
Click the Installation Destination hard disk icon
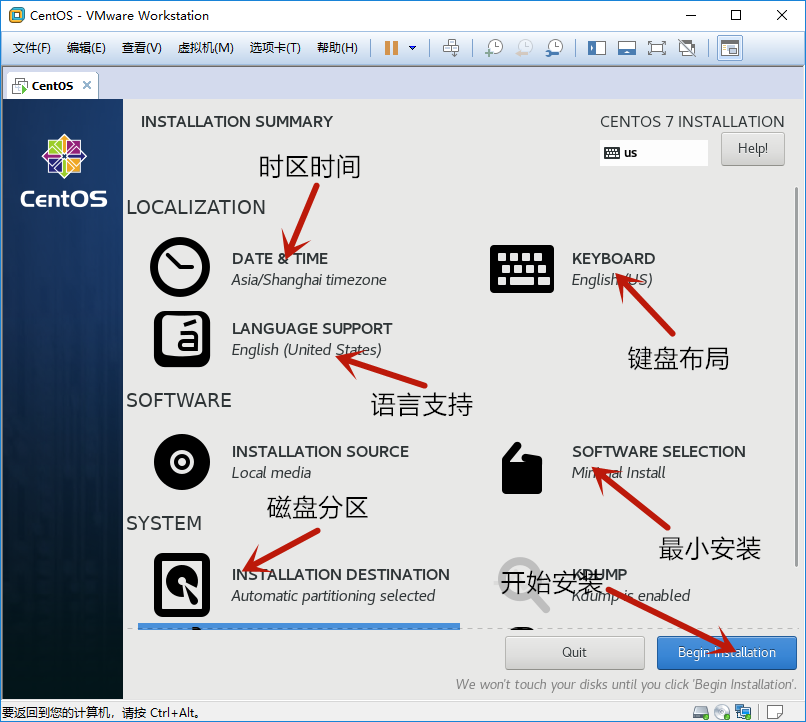pos(182,585)
